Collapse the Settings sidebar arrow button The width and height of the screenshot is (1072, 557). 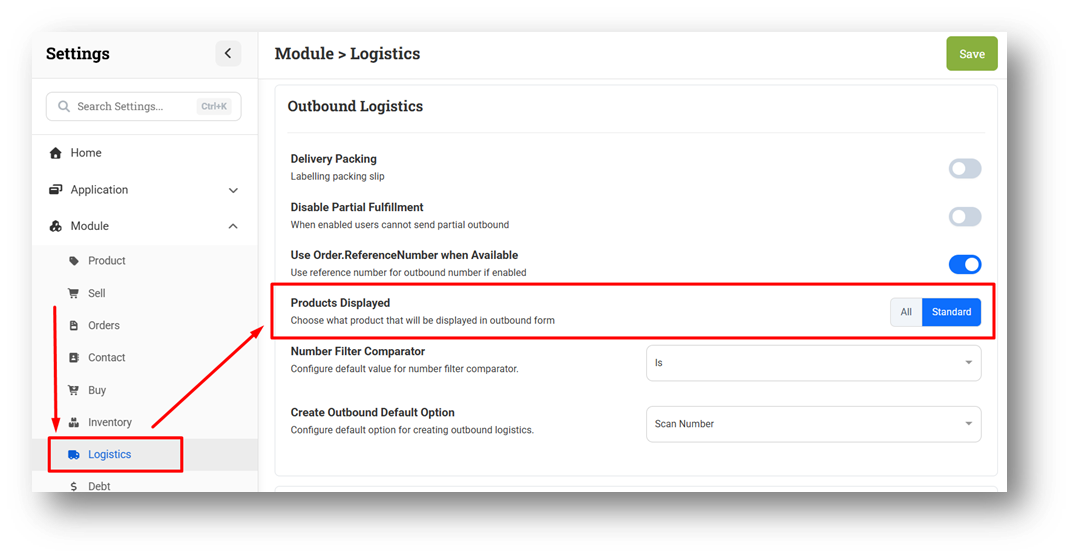[228, 54]
